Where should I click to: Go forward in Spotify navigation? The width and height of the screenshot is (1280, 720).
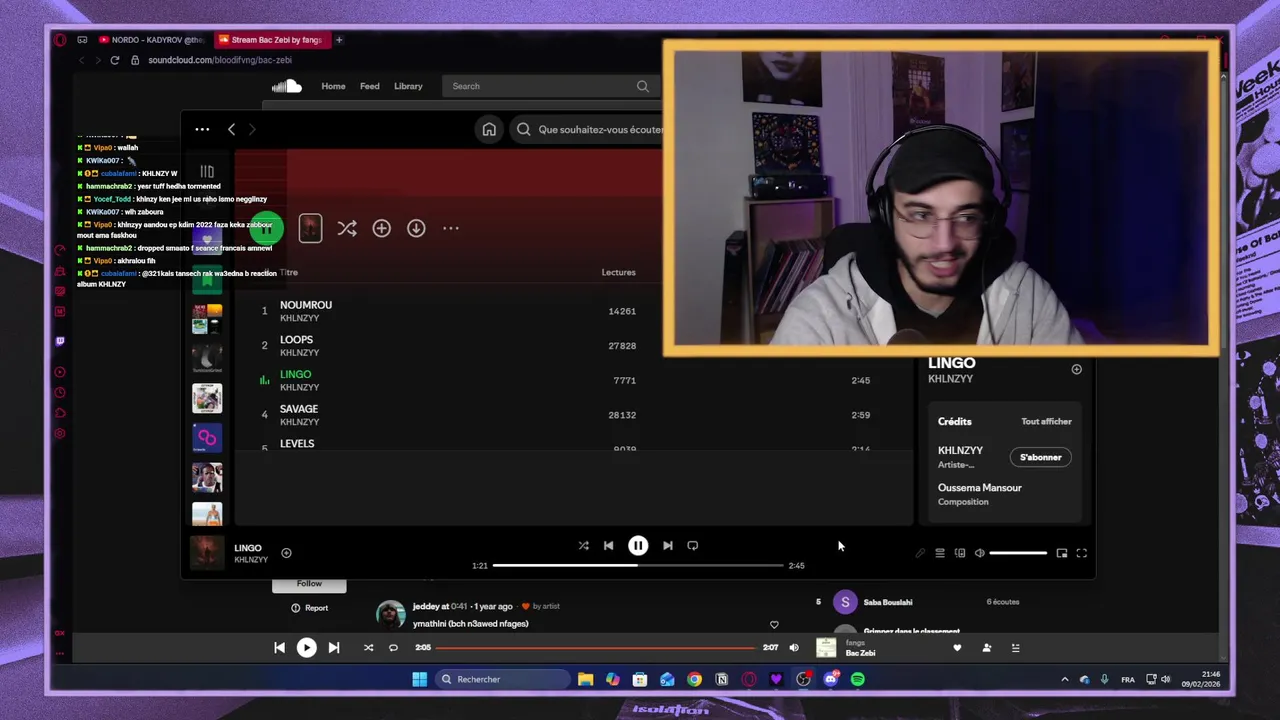[252, 129]
